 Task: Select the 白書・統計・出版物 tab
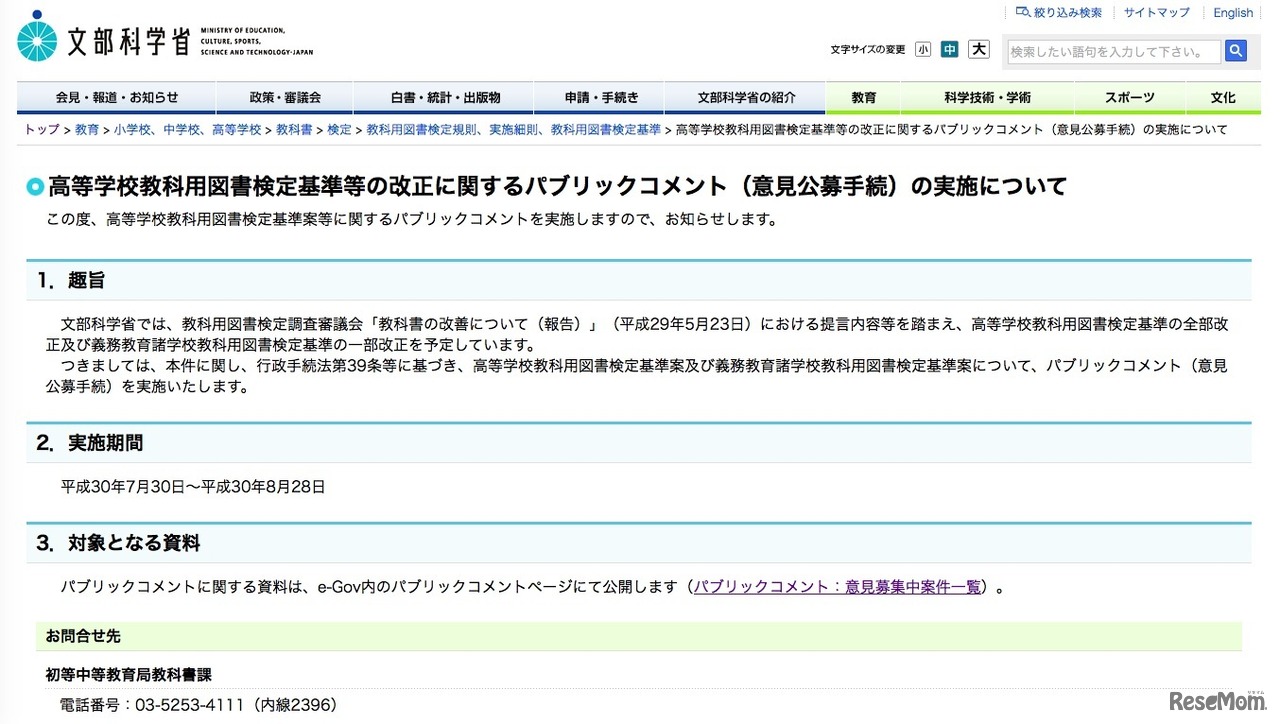443,98
